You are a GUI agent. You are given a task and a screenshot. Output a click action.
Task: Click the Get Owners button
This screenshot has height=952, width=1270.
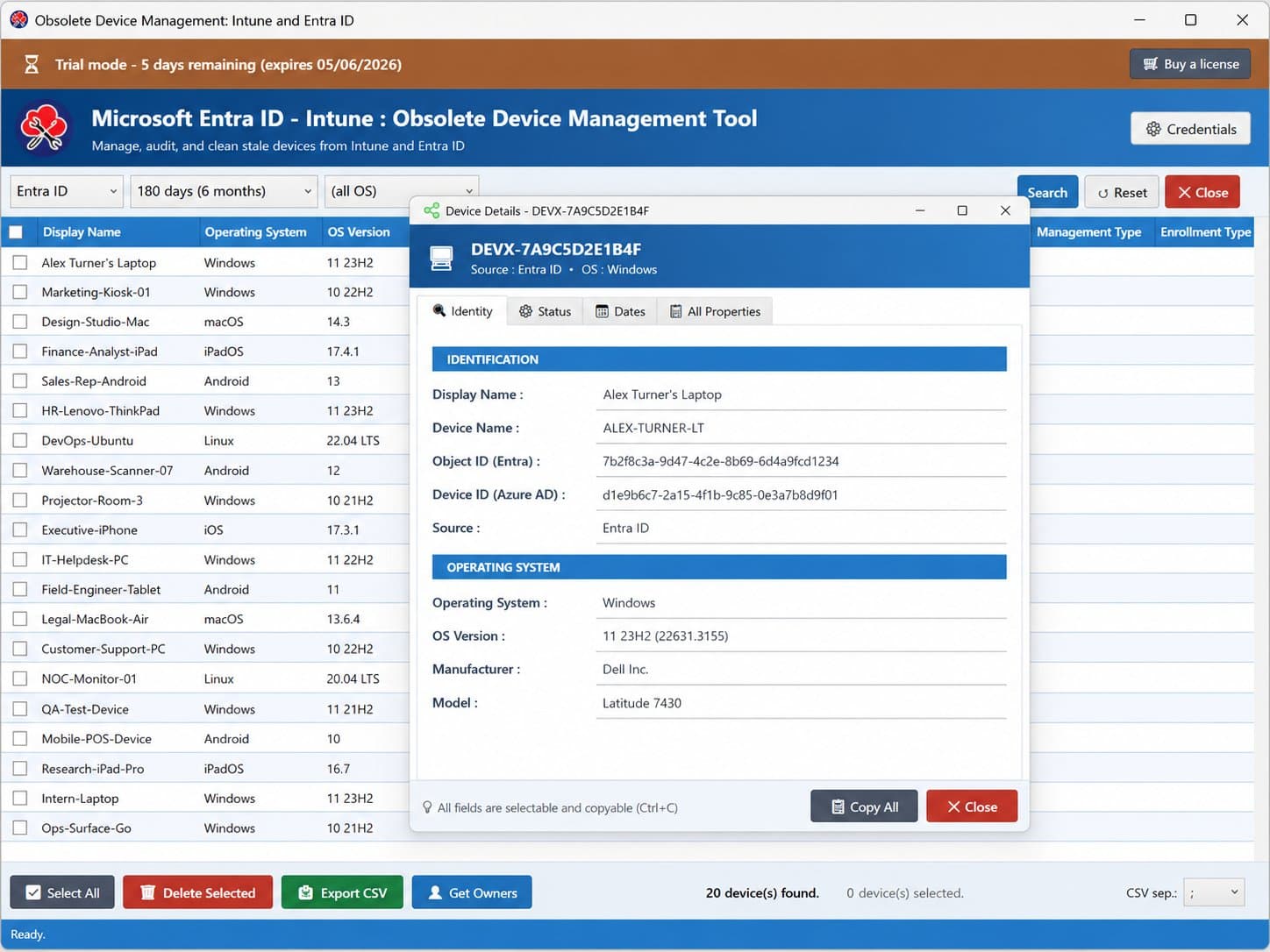click(x=472, y=892)
